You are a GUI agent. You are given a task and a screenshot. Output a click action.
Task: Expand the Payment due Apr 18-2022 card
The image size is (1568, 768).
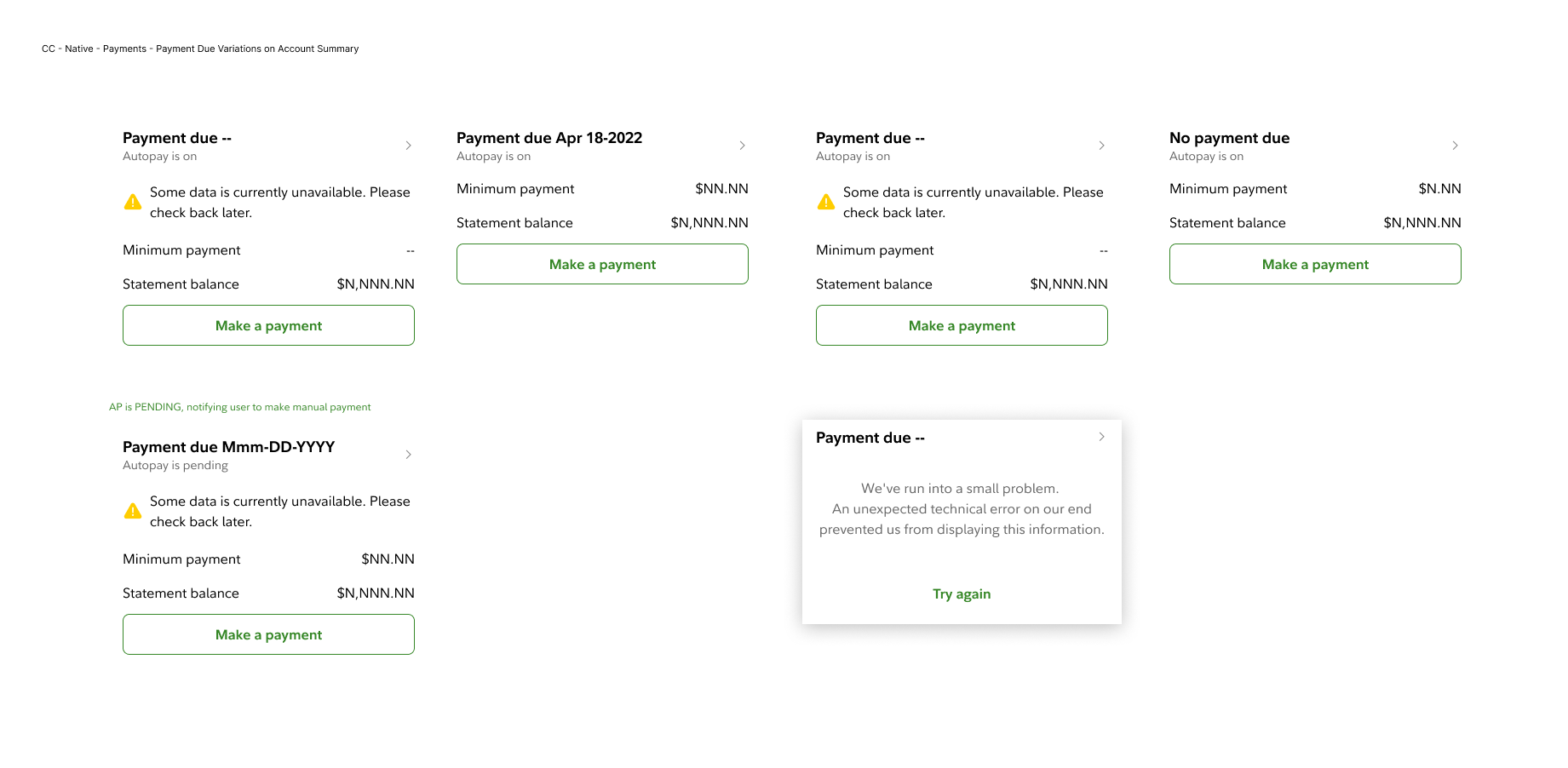click(742, 145)
